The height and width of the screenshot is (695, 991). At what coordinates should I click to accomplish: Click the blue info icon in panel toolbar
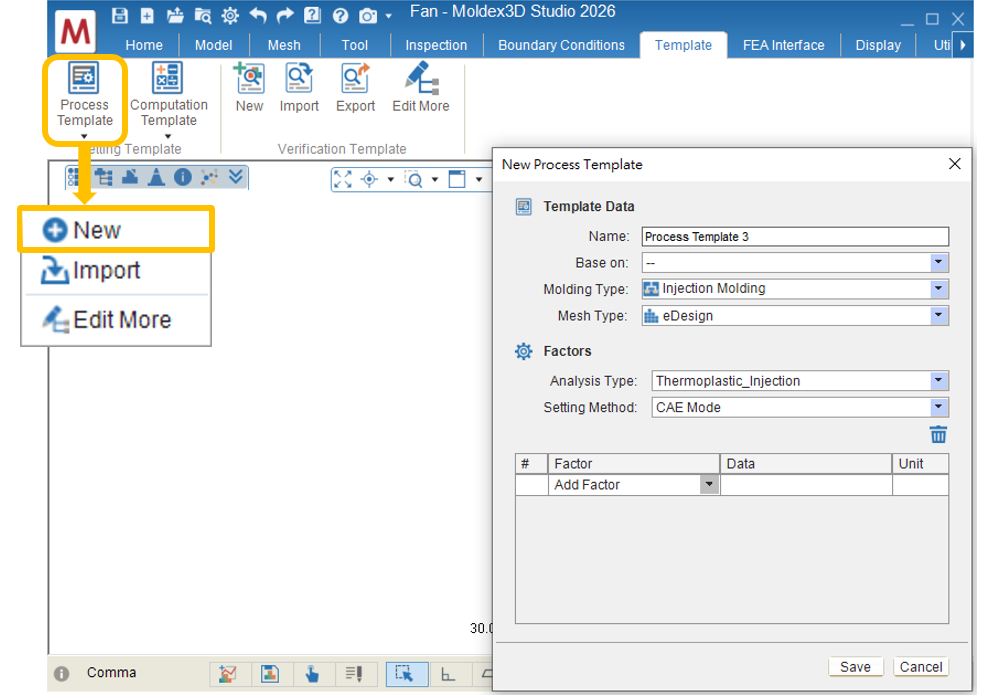click(183, 178)
